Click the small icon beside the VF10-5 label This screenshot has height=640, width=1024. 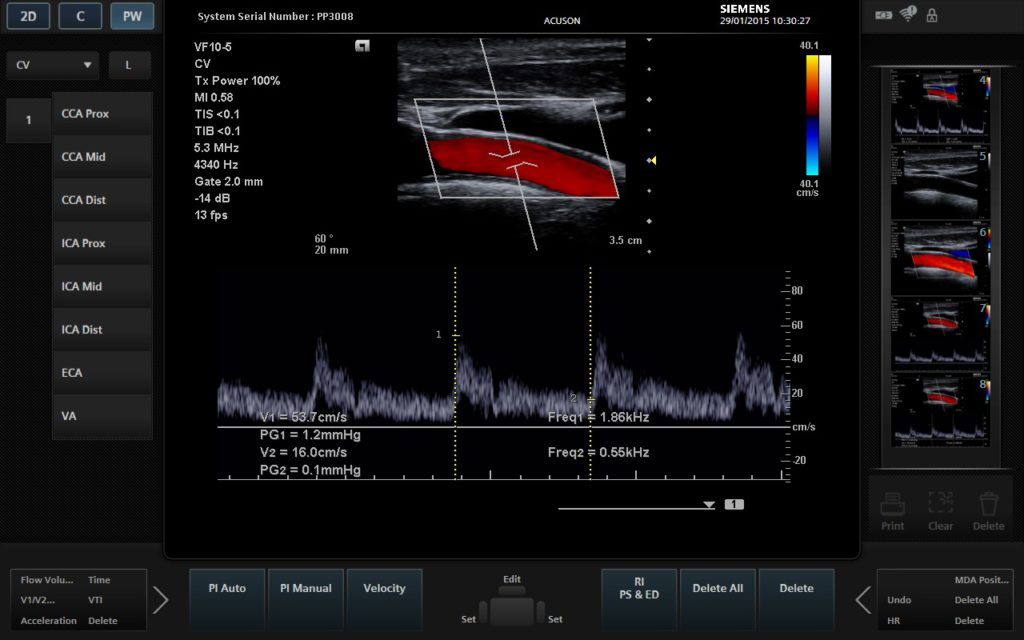pyautogui.click(x=362, y=46)
